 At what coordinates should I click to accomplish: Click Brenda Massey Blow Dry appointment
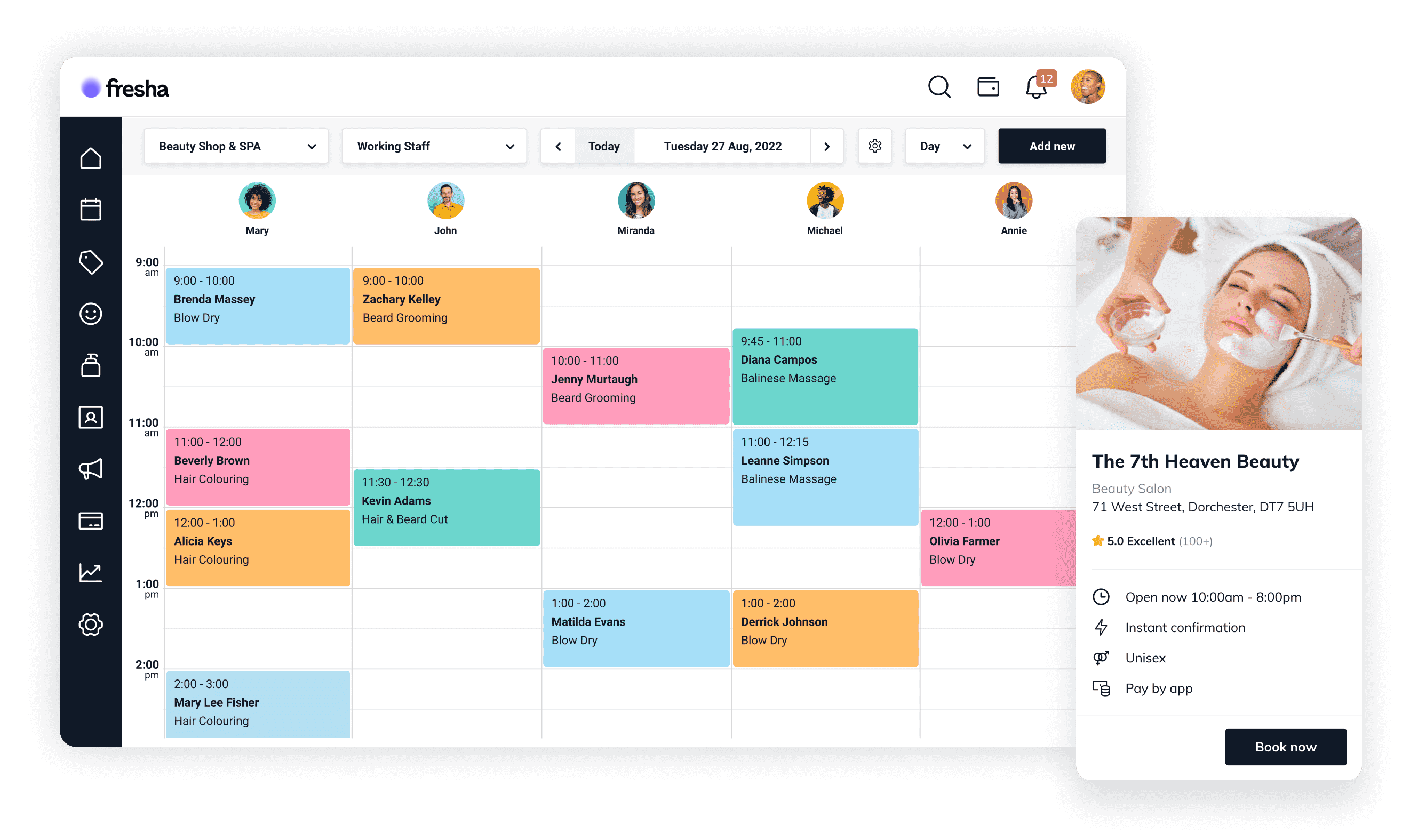(257, 299)
